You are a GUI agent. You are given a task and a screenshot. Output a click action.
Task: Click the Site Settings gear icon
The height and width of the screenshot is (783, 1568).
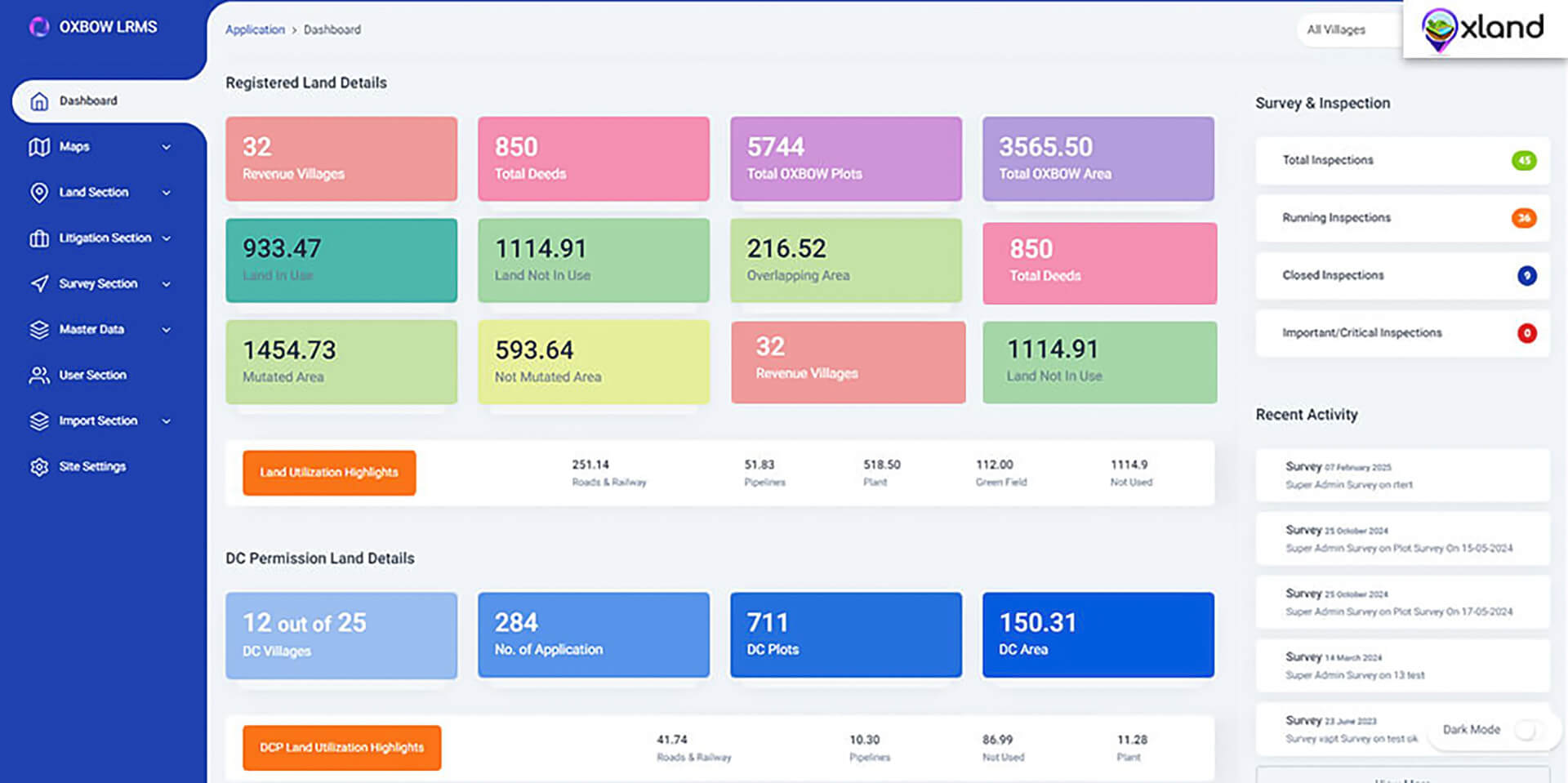pos(39,467)
